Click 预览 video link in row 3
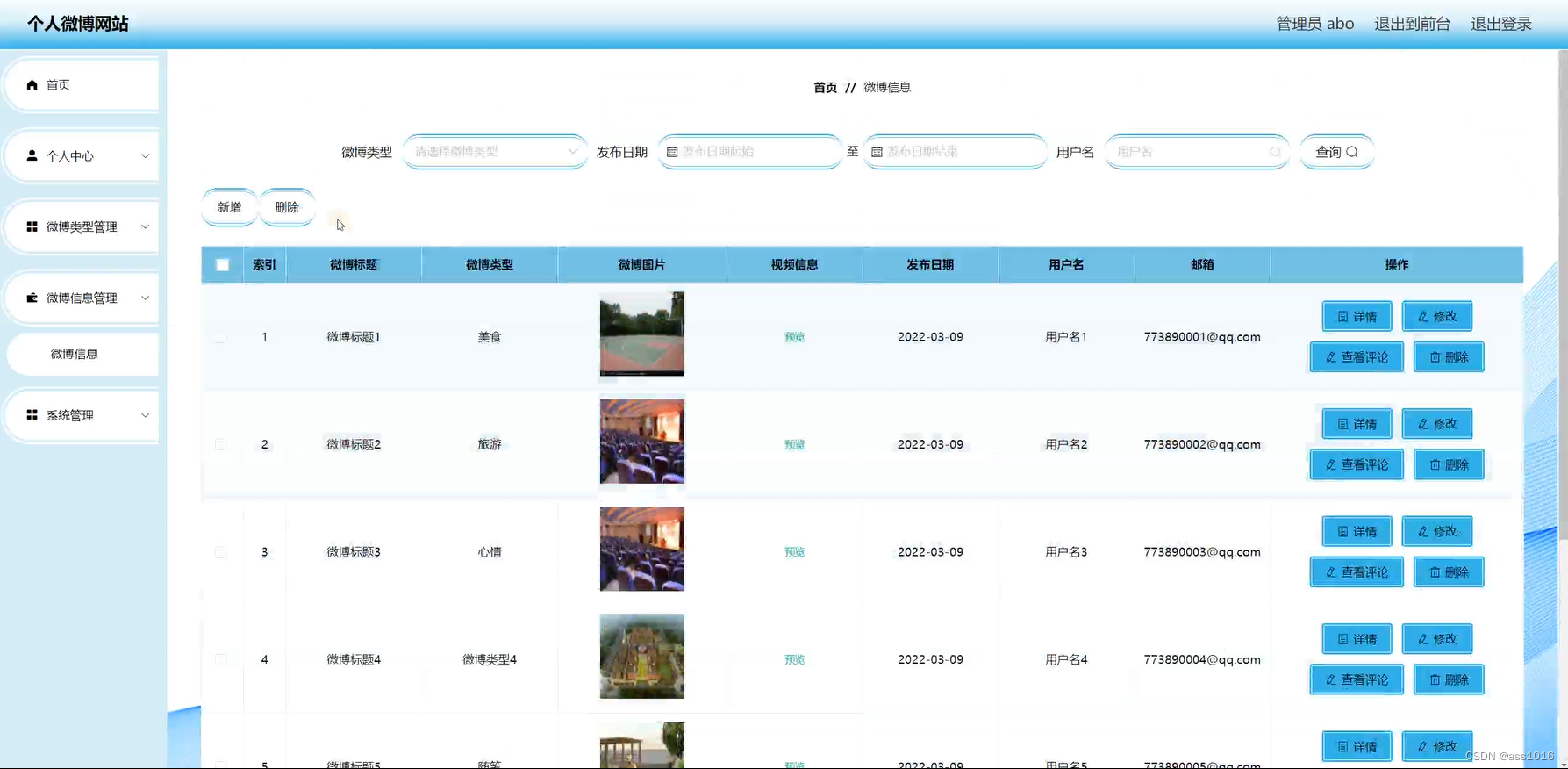The height and width of the screenshot is (769, 1568). pos(794,552)
